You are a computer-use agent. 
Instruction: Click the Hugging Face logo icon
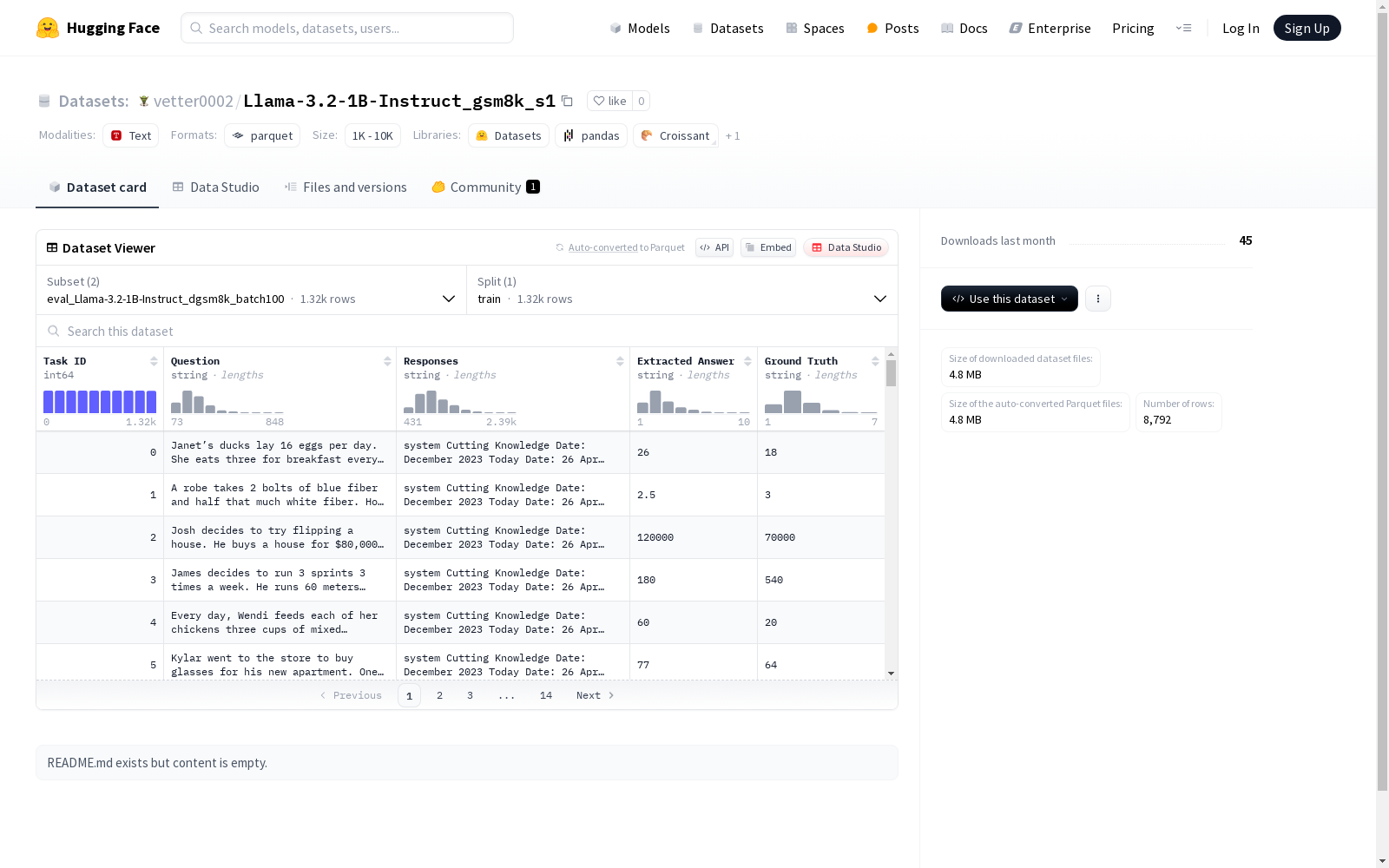48,28
